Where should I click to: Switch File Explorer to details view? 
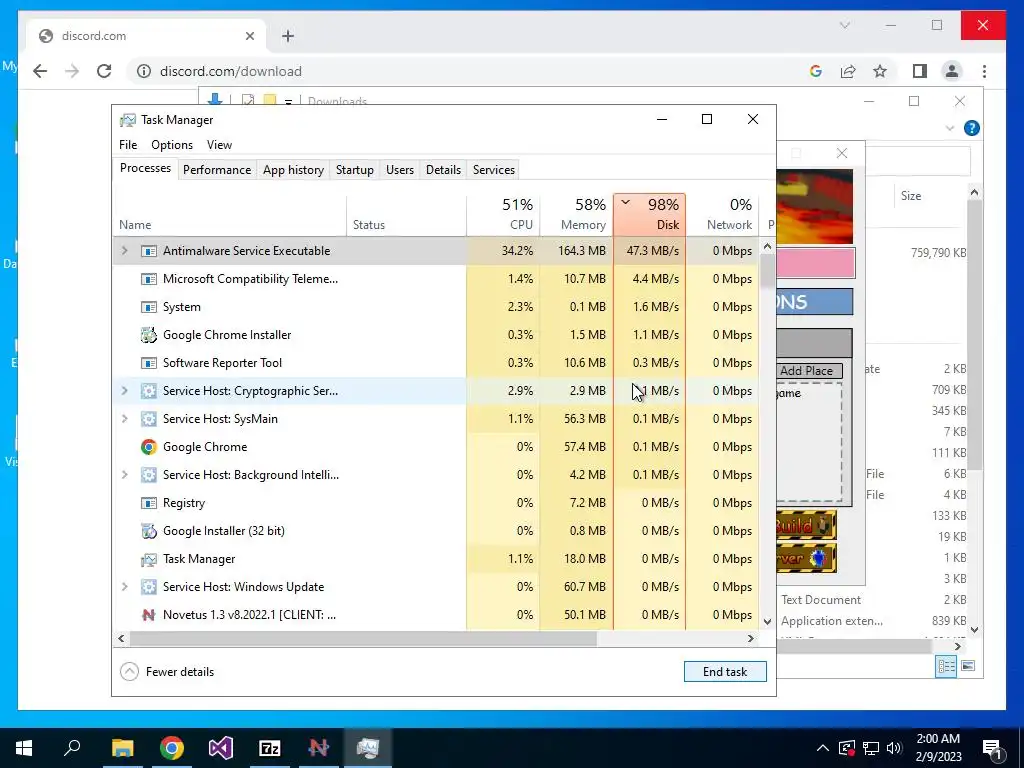point(946,666)
